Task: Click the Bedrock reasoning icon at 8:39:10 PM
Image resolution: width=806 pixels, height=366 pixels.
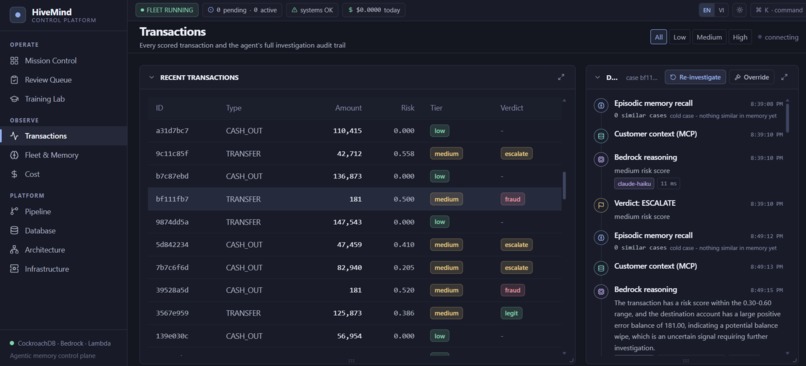Action: pyautogui.click(x=600, y=159)
